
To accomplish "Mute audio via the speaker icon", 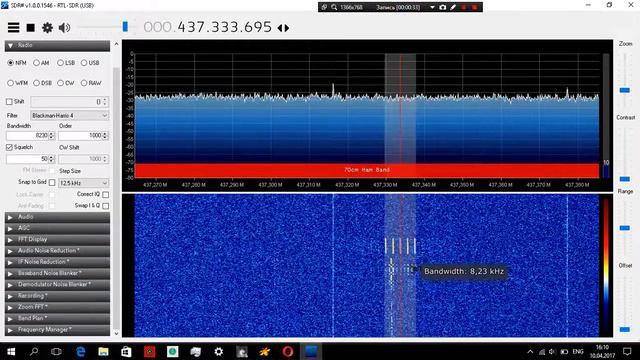I will point(64,28).
